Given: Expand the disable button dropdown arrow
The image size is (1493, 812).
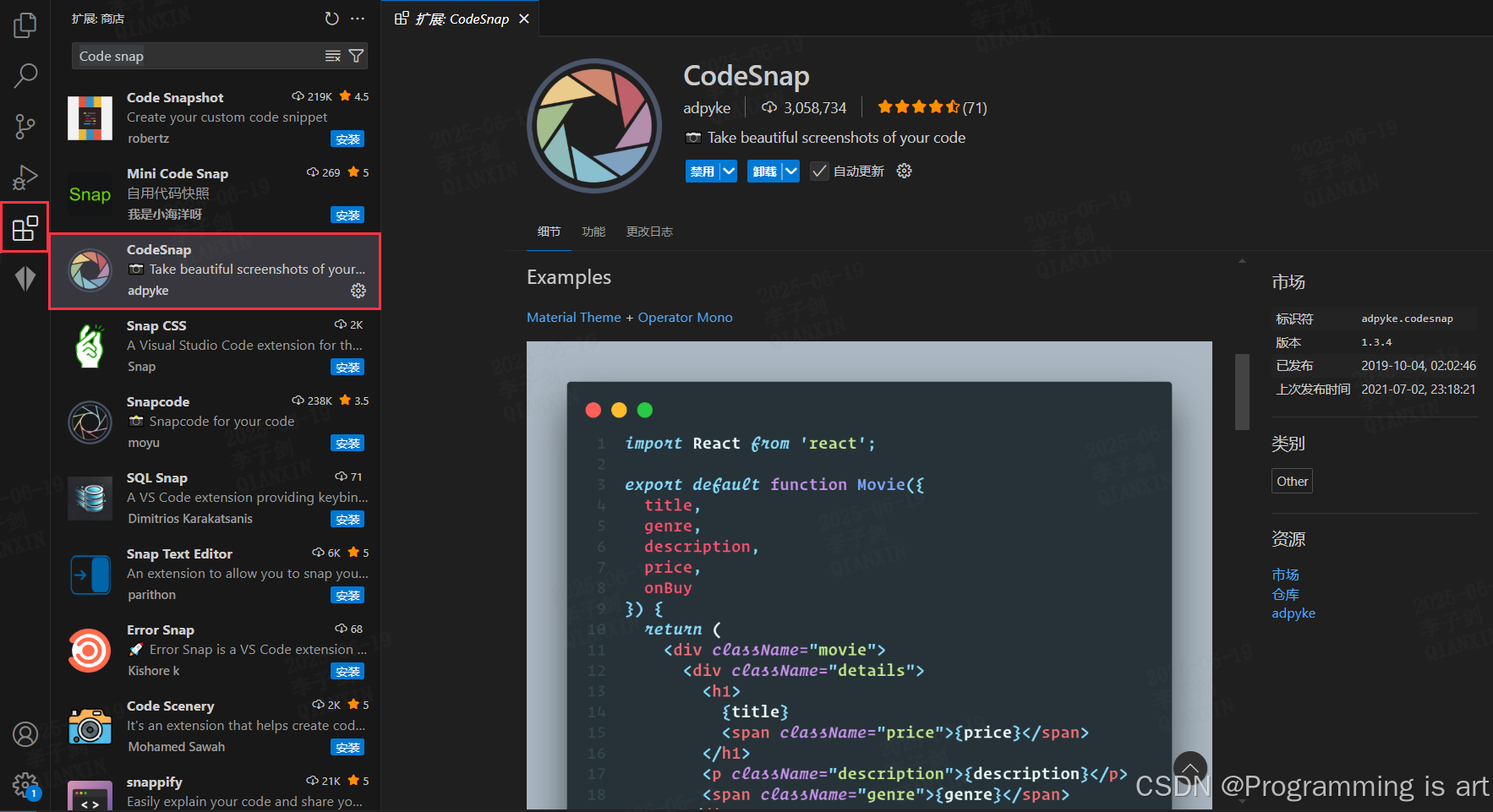Looking at the screenshot, I should [x=729, y=172].
